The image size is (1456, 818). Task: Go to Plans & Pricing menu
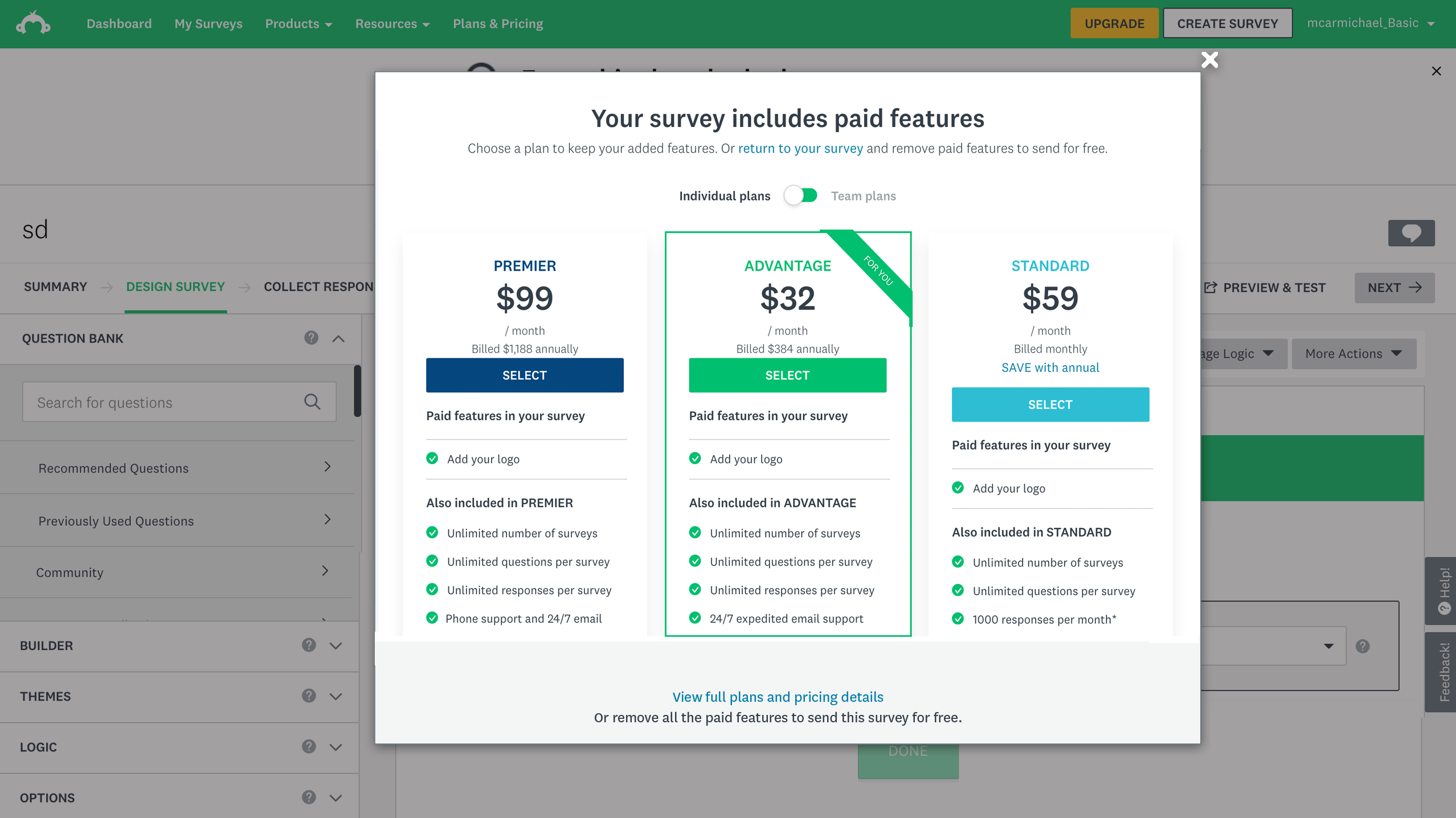pyautogui.click(x=498, y=23)
